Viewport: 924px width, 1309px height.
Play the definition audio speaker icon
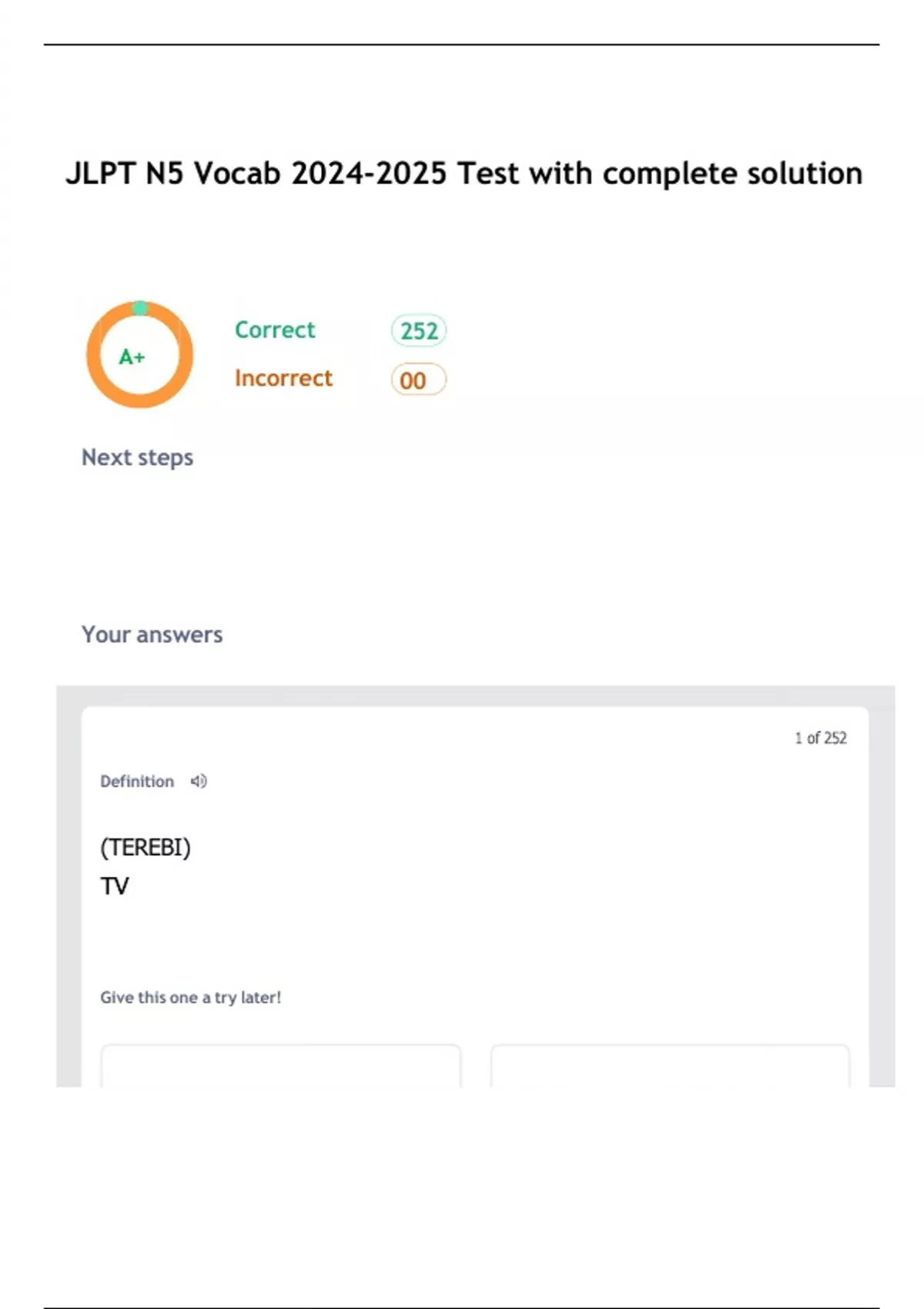click(199, 781)
